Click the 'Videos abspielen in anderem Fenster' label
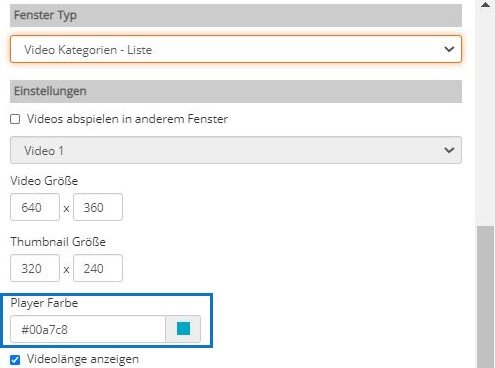 click(127, 119)
